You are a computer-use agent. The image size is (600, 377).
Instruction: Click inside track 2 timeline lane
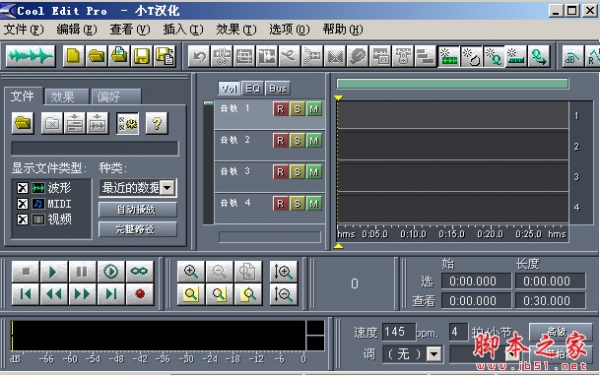[452, 145]
